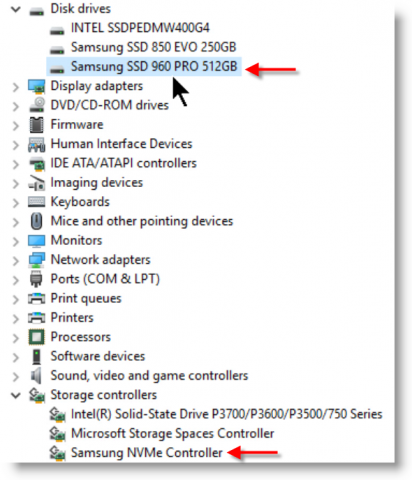Click the Display adapters category icon
The height and width of the screenshot is (480, 412).
pyautogui.click(x=36, y=86)
